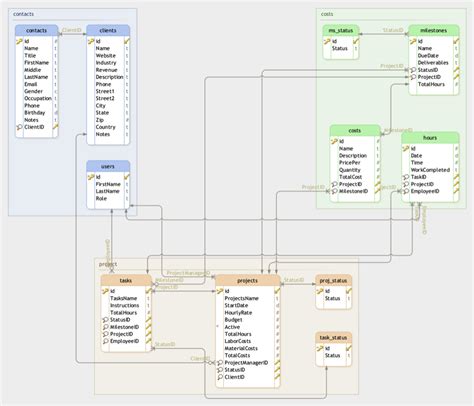Screen dimensions: 474x406
Task: Click the ProjectManagerID relationship label above projects
Action: 188,273
